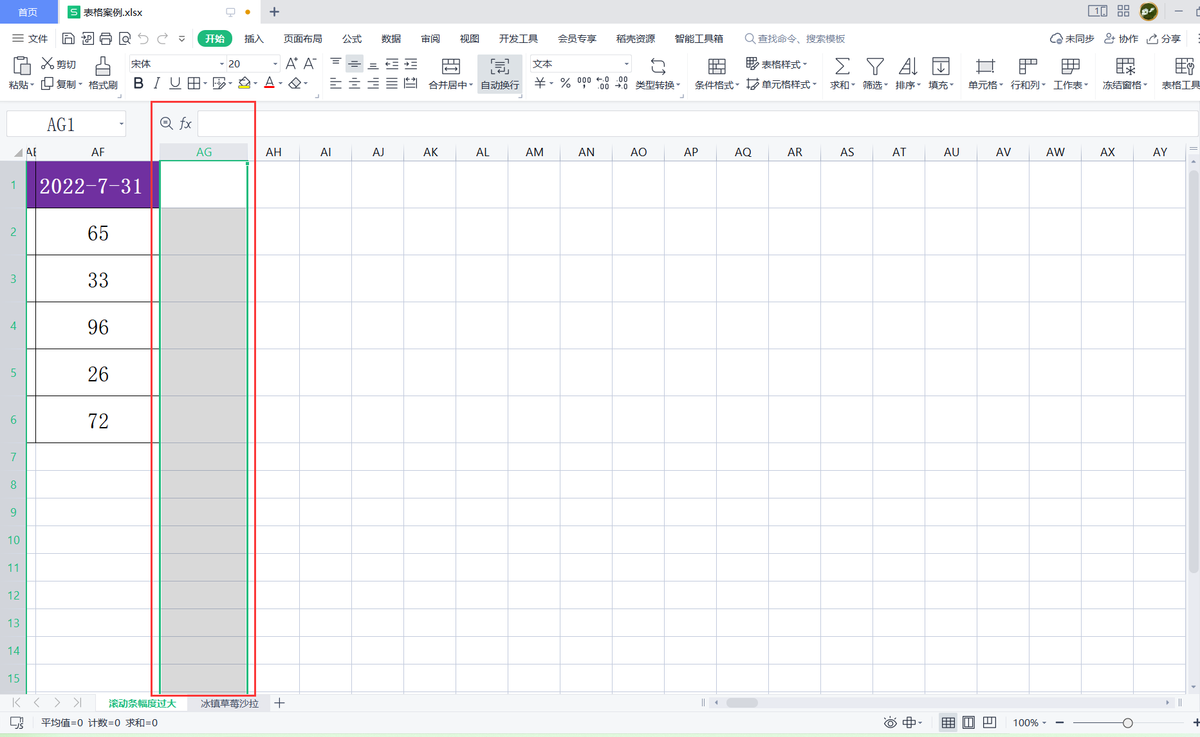Click the Merge and Center (合并居中) icon
Image resolution: width=1200 pixels, height=737 pixels.
click(451, 66)
